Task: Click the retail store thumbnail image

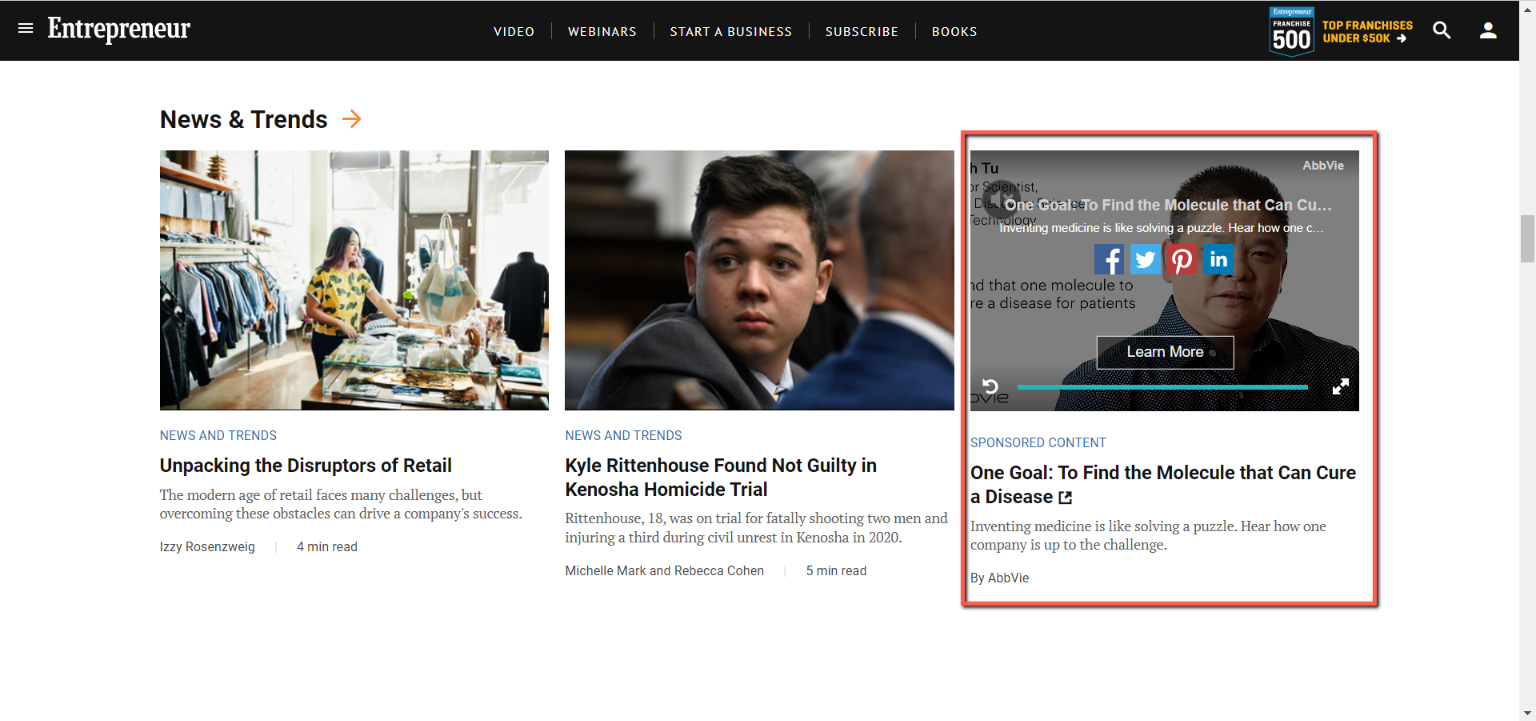Action: 354,280
